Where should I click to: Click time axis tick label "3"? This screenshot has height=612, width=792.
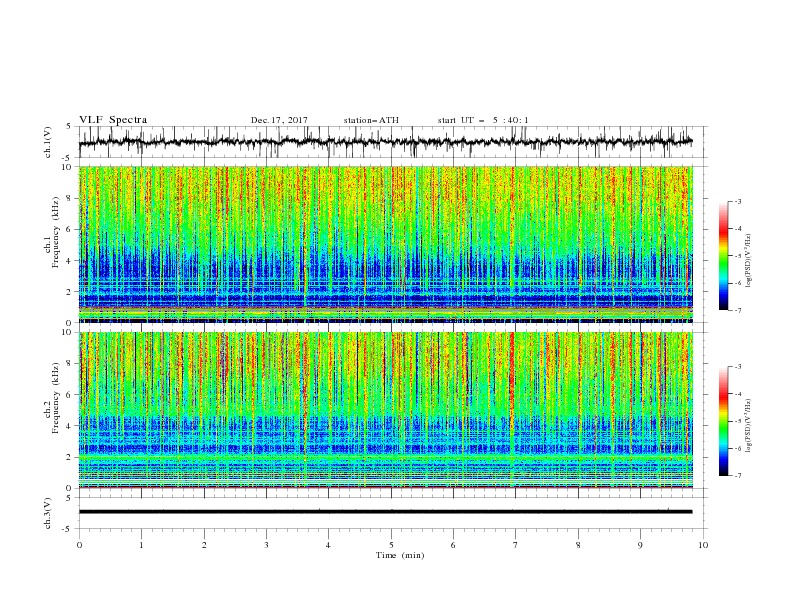click(x=266, y=545)
